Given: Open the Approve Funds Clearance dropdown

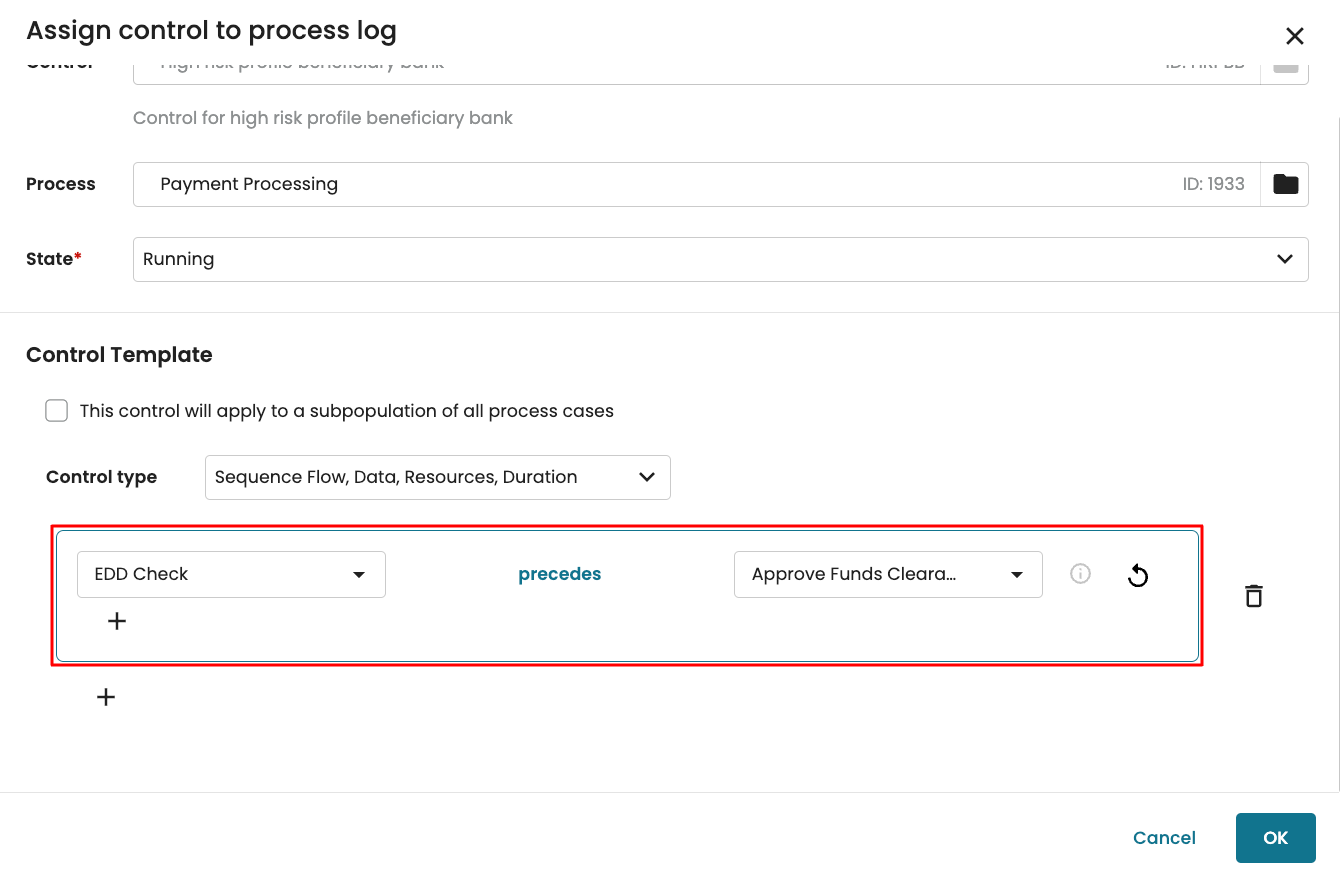Looking at the screenshot, I should point(888,574).
